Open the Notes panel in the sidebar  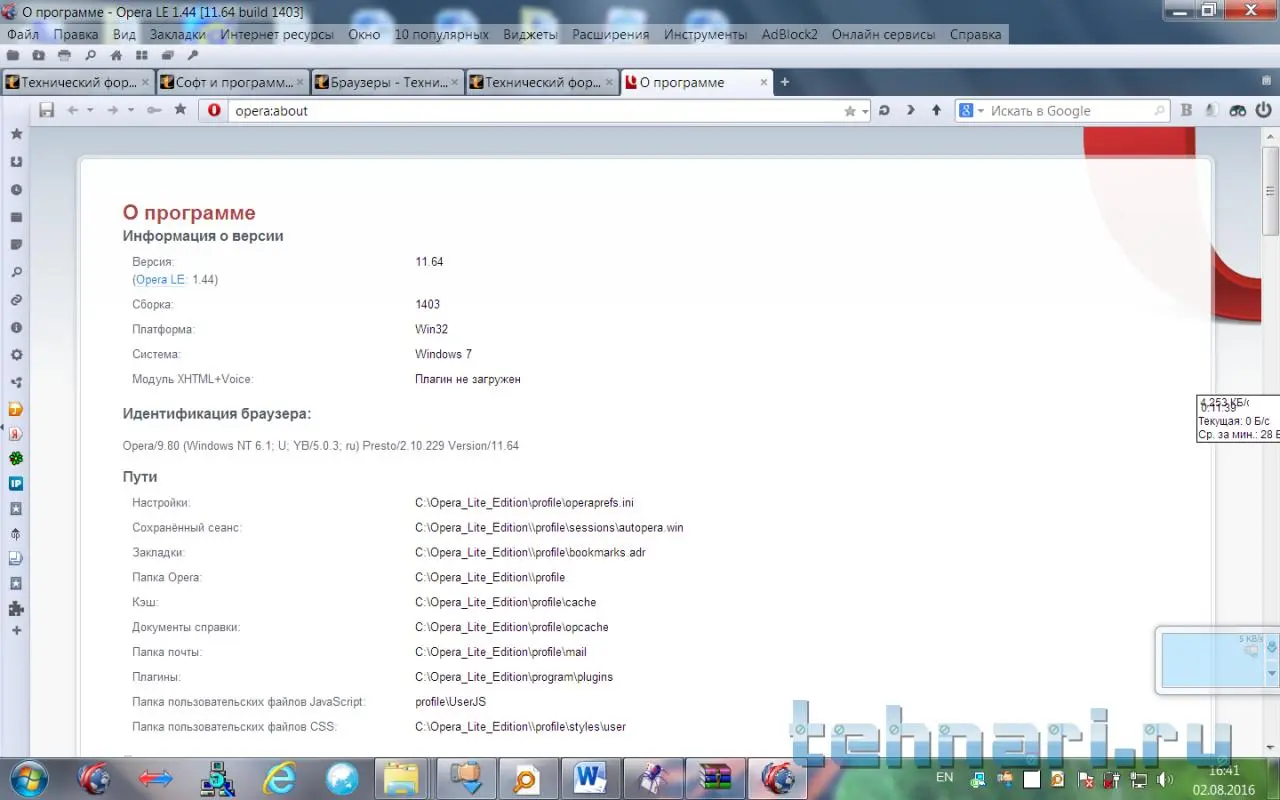point(16,245)
